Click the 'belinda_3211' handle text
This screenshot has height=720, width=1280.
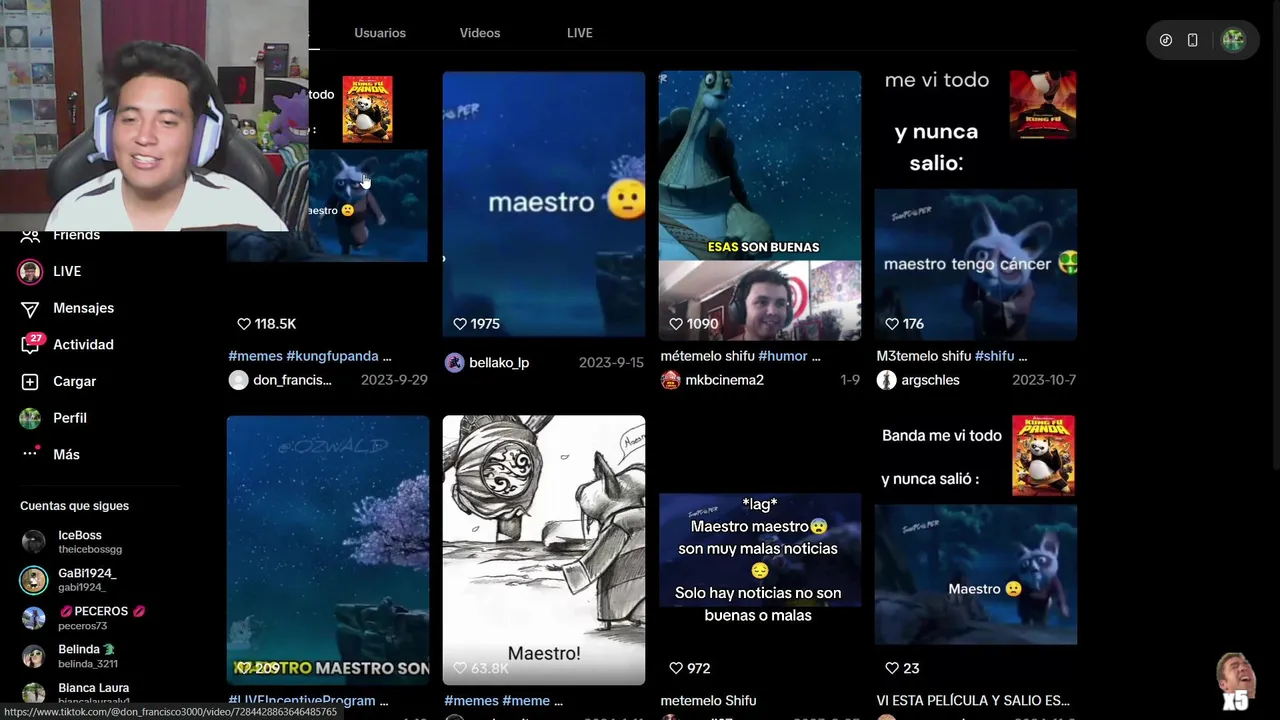tap(88, 664)
